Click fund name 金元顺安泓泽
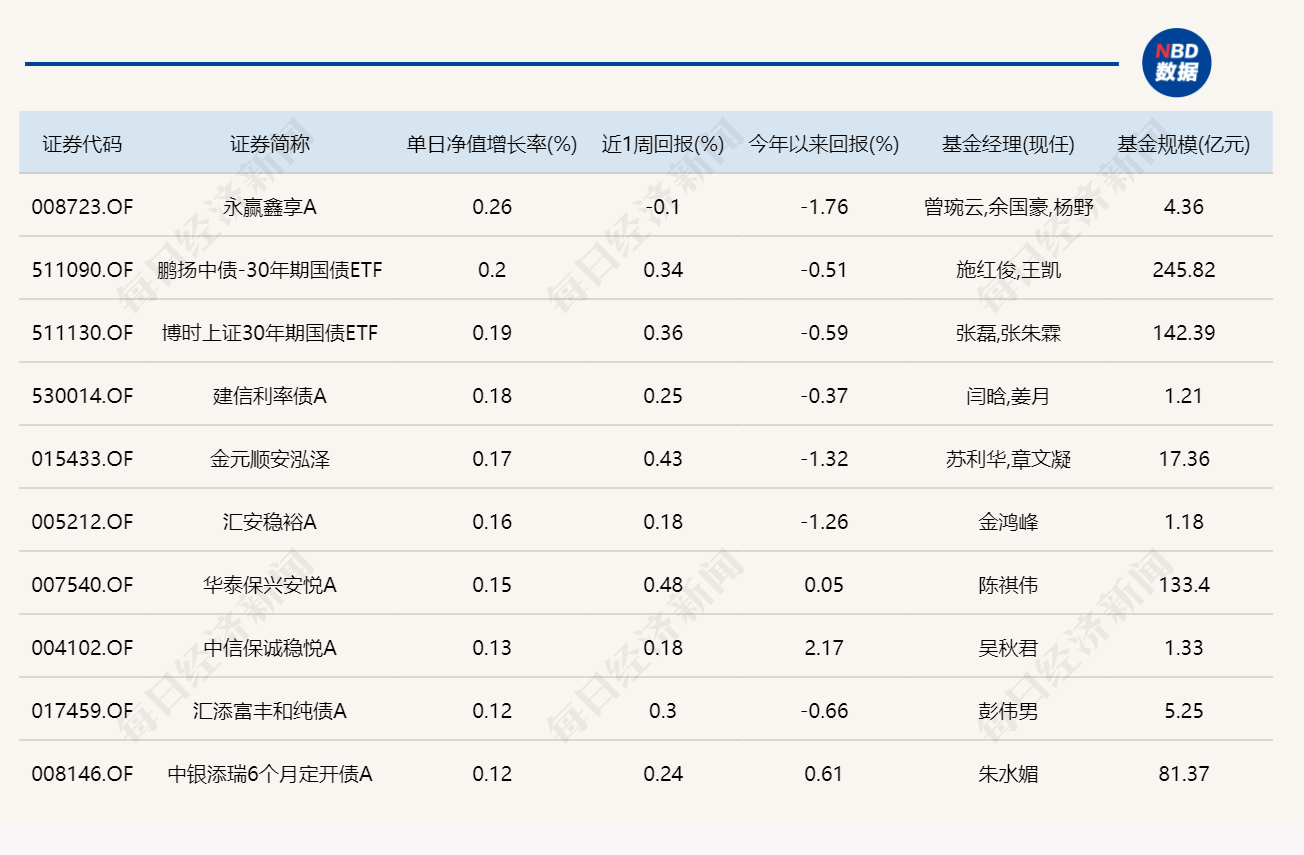The image size is (1304, 855). (x=270, y=459)
